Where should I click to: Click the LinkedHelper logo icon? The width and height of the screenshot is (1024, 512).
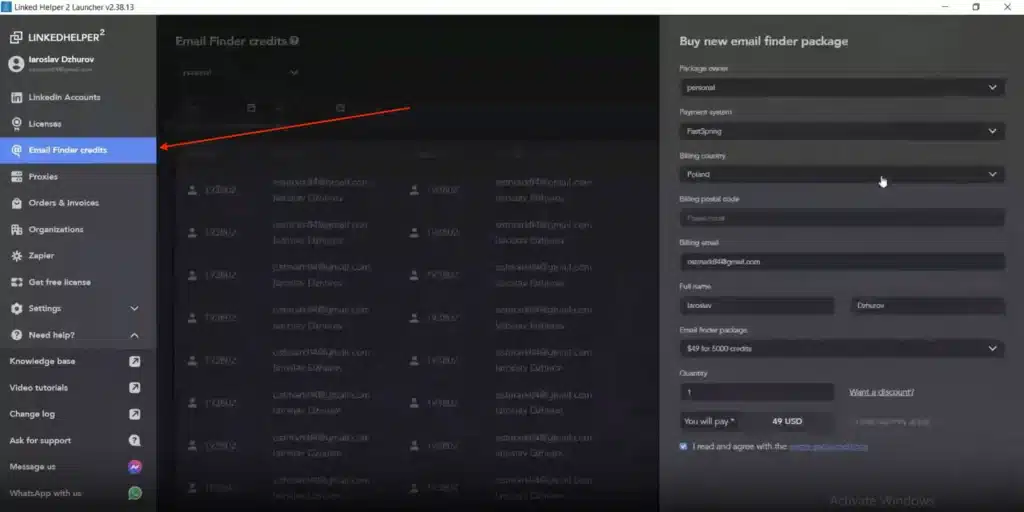(16, 37)
